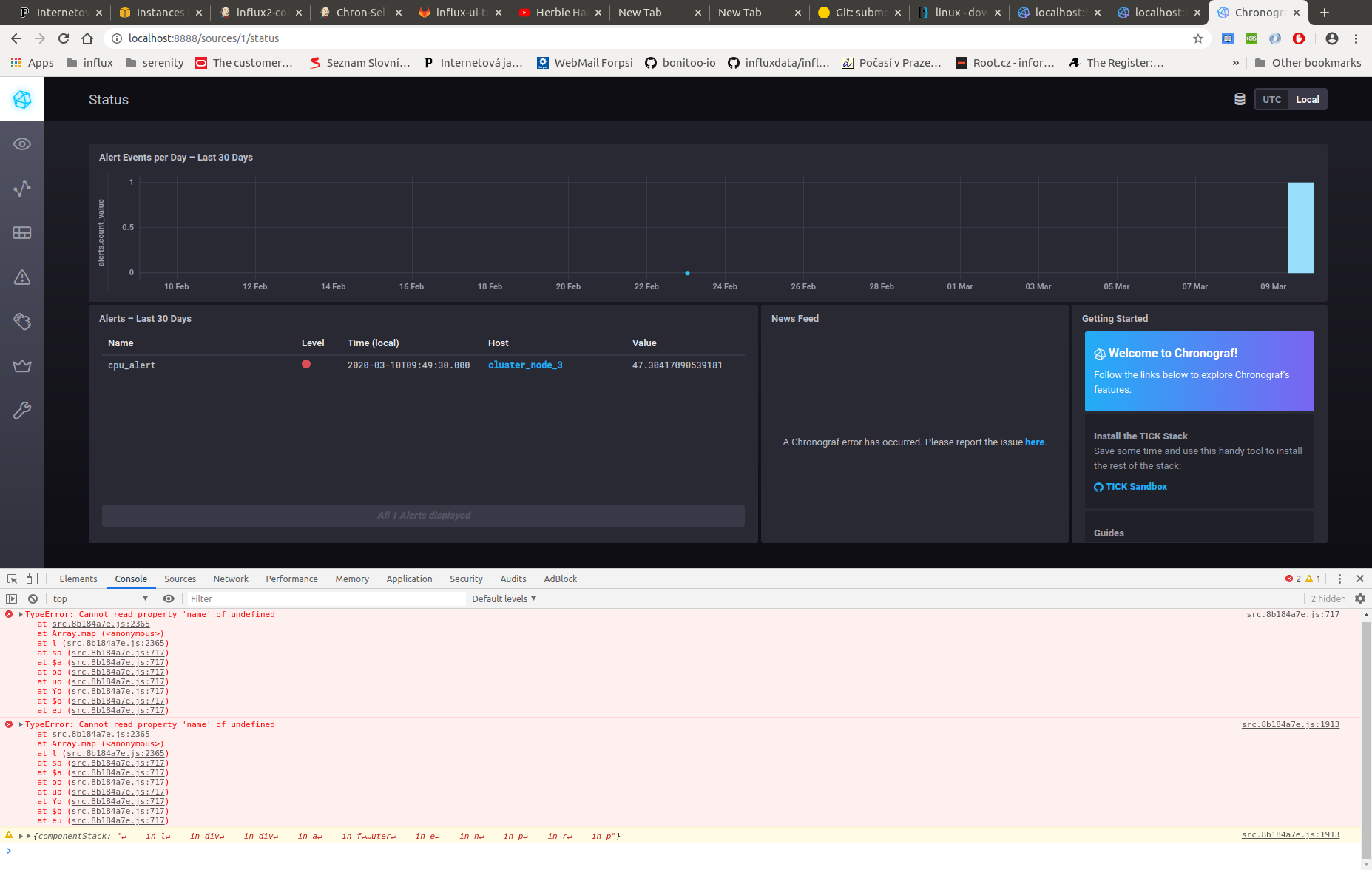Click the cpu_alert red level indicator
This screenshot has width=1372, height=870.
(x=306, y=363)
